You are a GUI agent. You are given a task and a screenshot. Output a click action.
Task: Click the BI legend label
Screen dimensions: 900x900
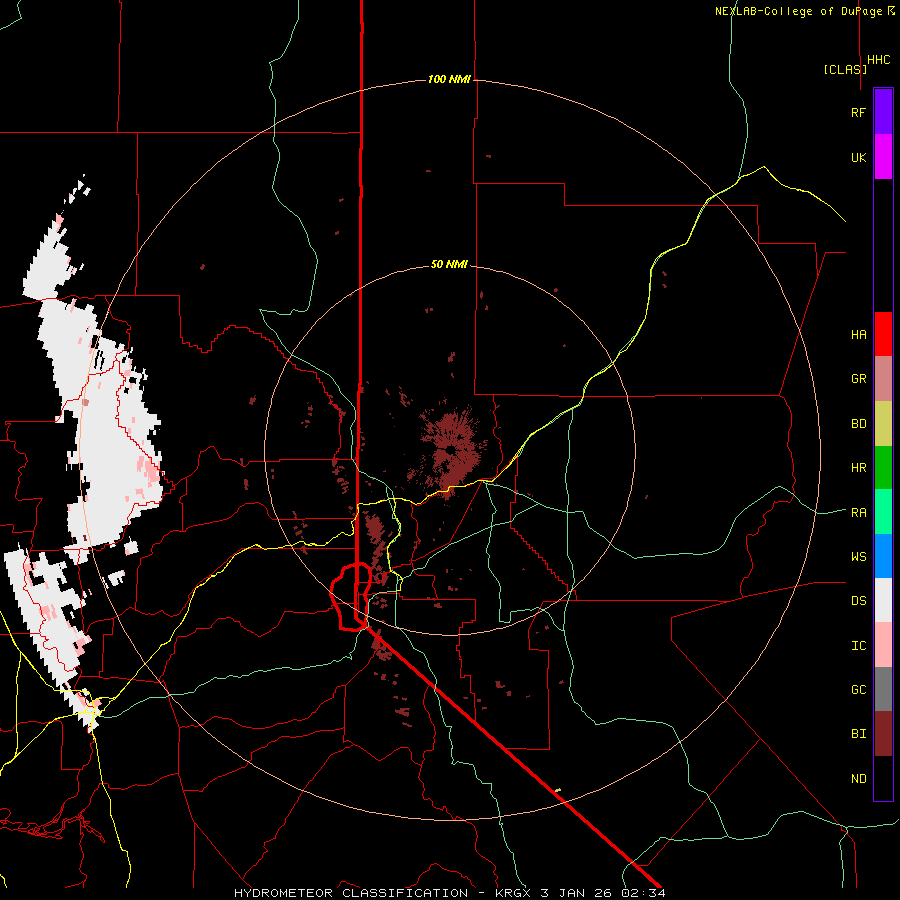(x=858, y=734)
